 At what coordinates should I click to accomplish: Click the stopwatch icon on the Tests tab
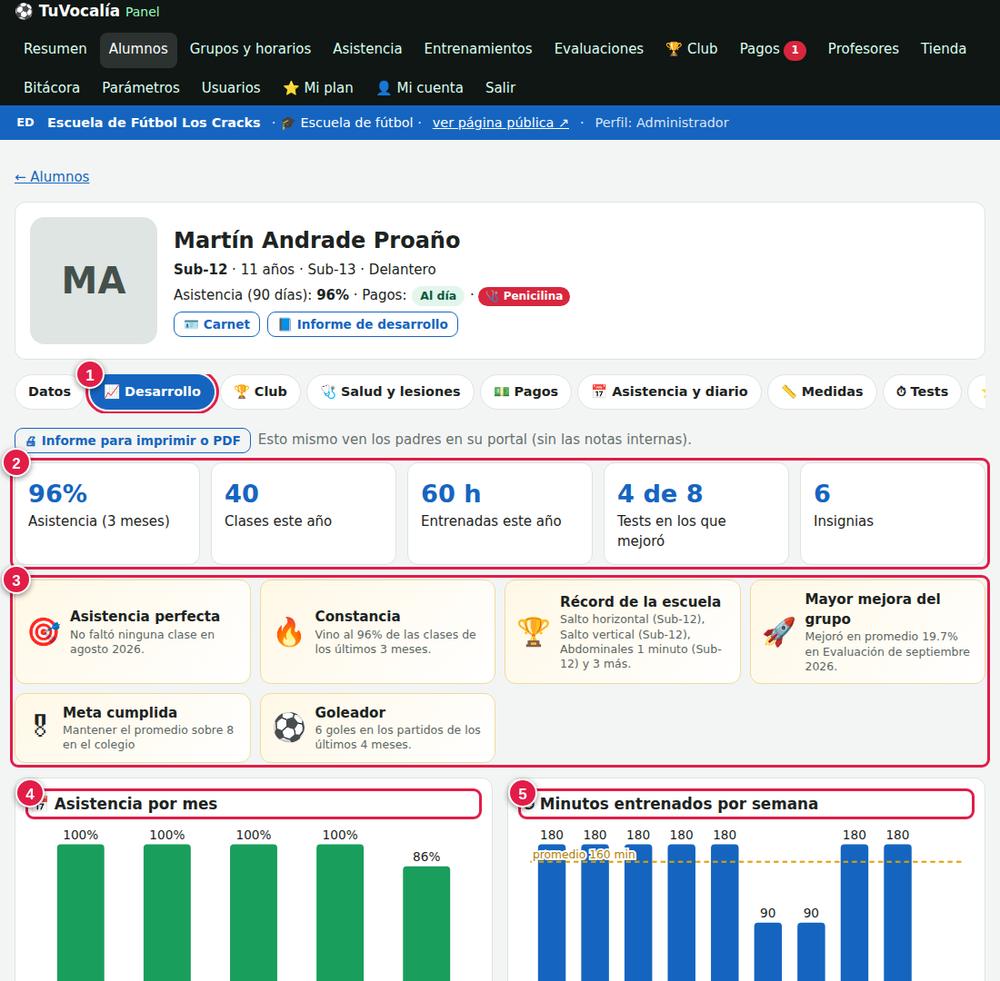(901, 392)
